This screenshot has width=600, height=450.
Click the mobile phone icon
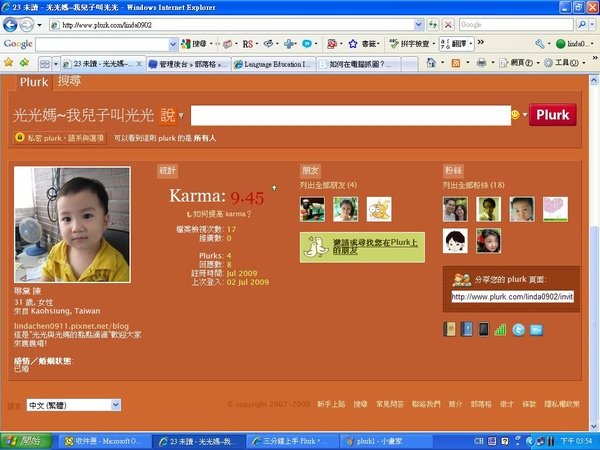[x=483, y=329]
